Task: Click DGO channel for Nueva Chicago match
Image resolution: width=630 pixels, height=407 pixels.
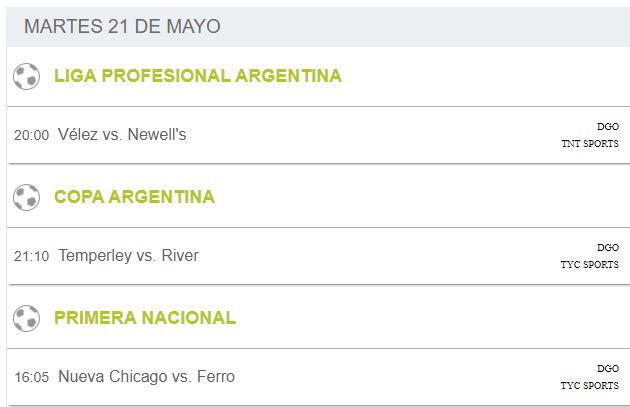Action: click(x=608, y=368)
